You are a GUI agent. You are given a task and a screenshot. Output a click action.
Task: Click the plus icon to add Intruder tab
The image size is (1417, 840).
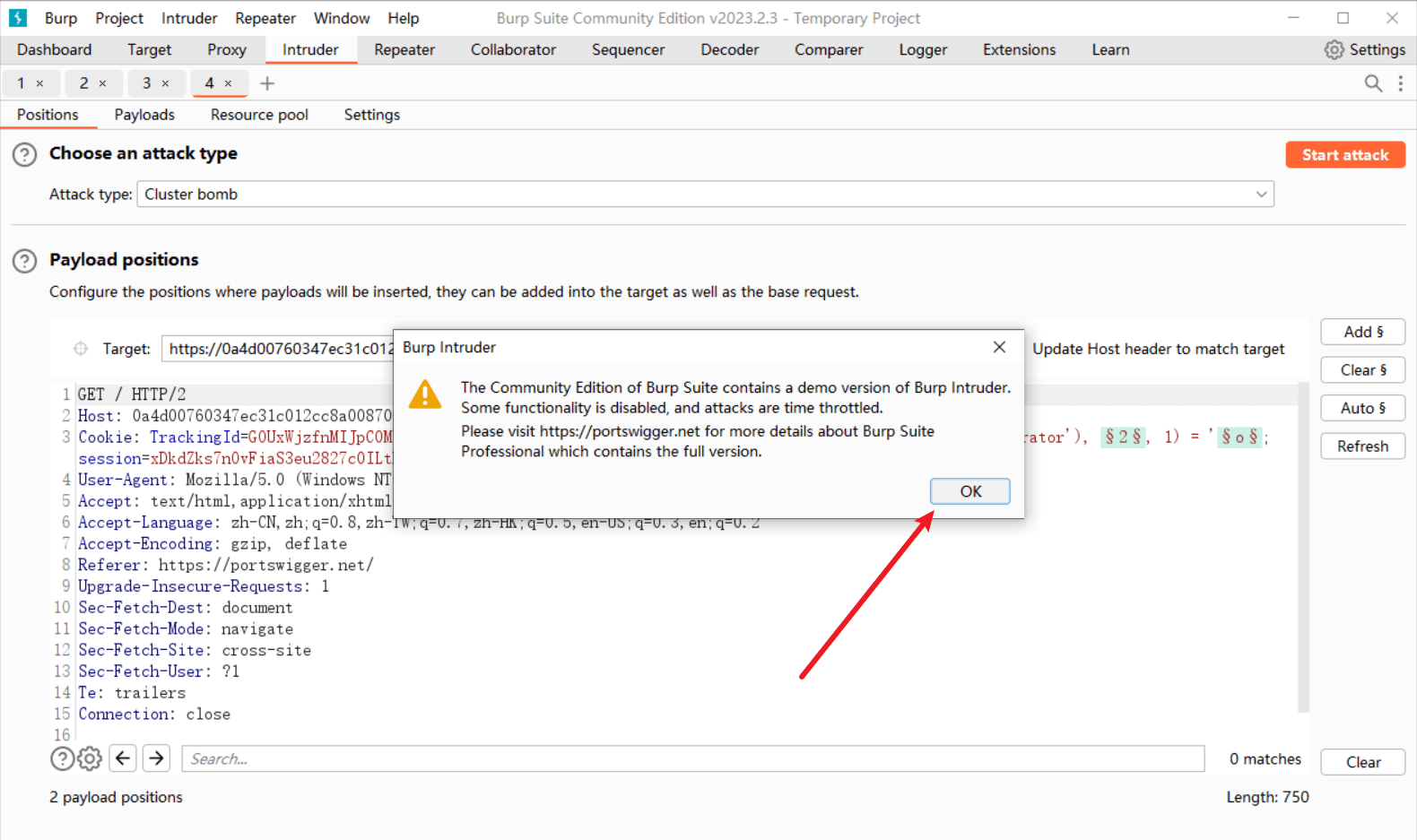click(267, 83)
